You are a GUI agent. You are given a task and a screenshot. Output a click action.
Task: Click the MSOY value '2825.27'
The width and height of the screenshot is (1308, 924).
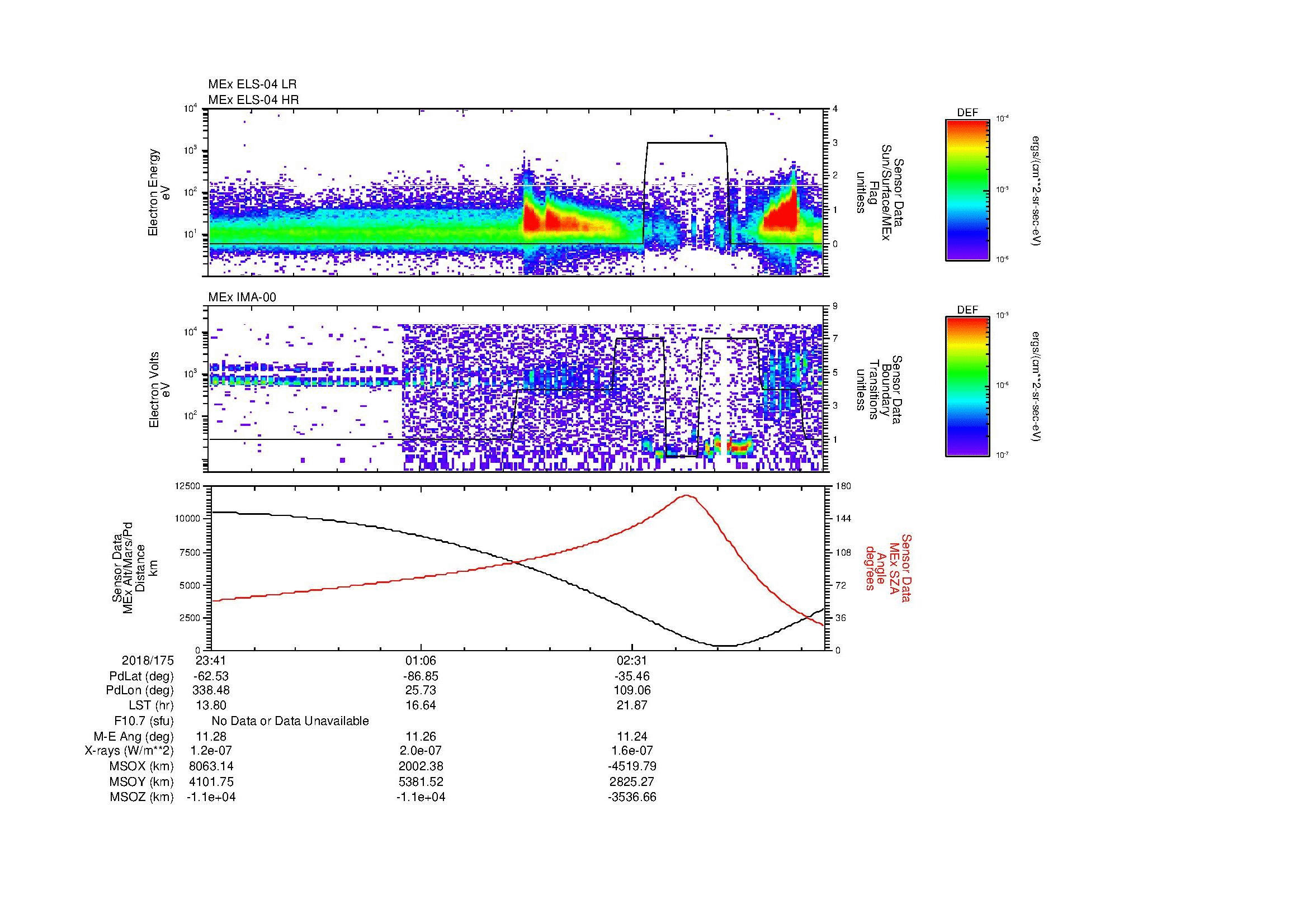click(632, 781)
